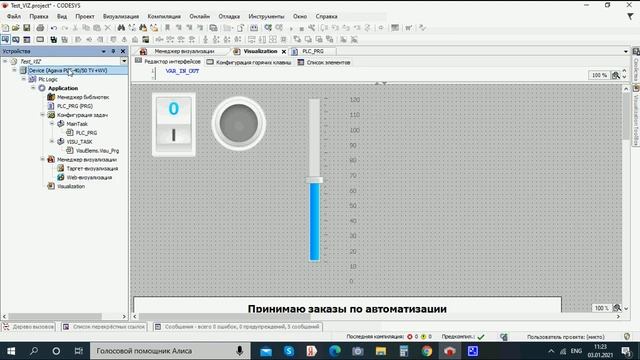Select the Таргет-визуализация tree item
This screenshot has width=640, height=360.
[x=92, y=169]
